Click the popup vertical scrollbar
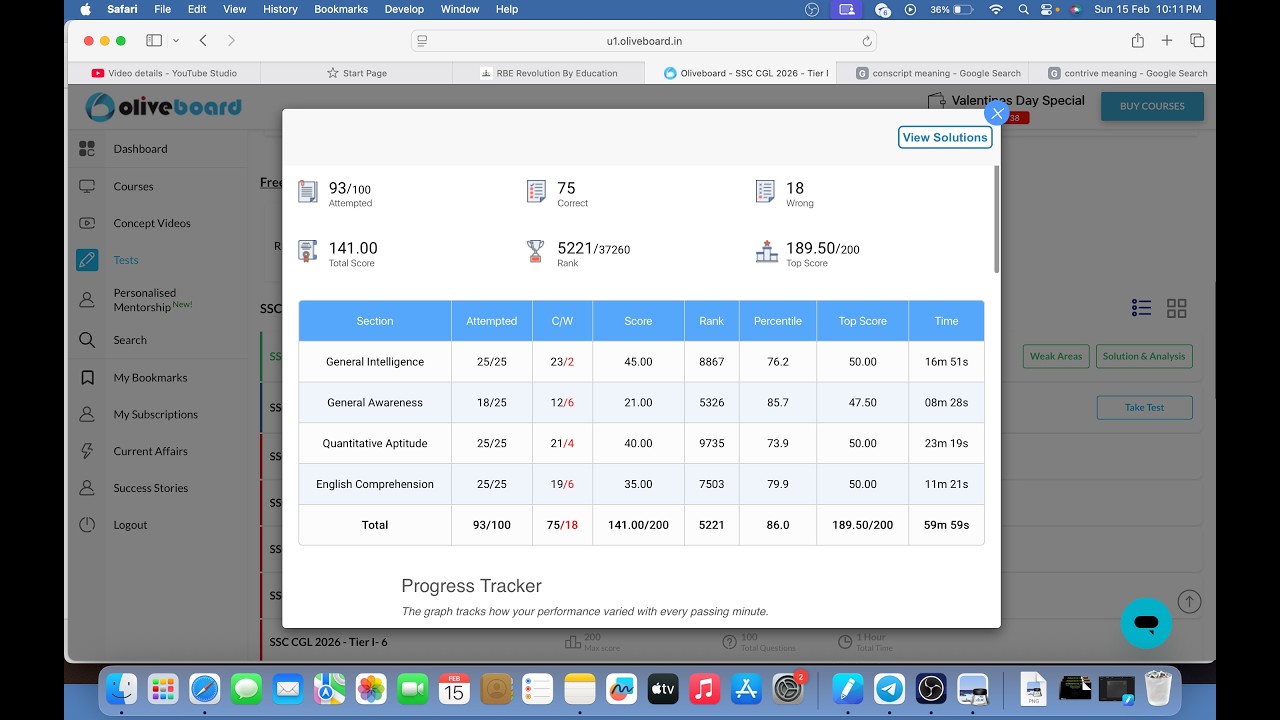Image resolution: width=1280 pixels, height=720 pixels. point(996,218)
